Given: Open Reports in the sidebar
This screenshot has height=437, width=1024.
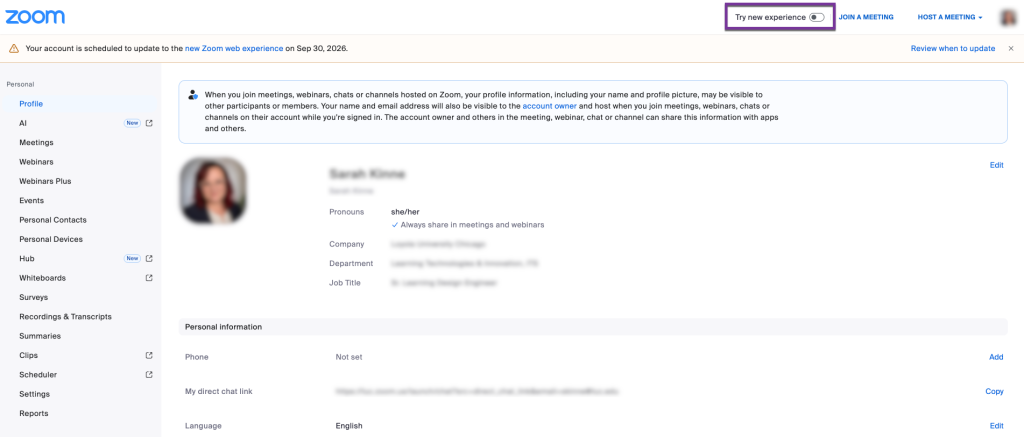Looking at the screenshot, I should 34,413.
